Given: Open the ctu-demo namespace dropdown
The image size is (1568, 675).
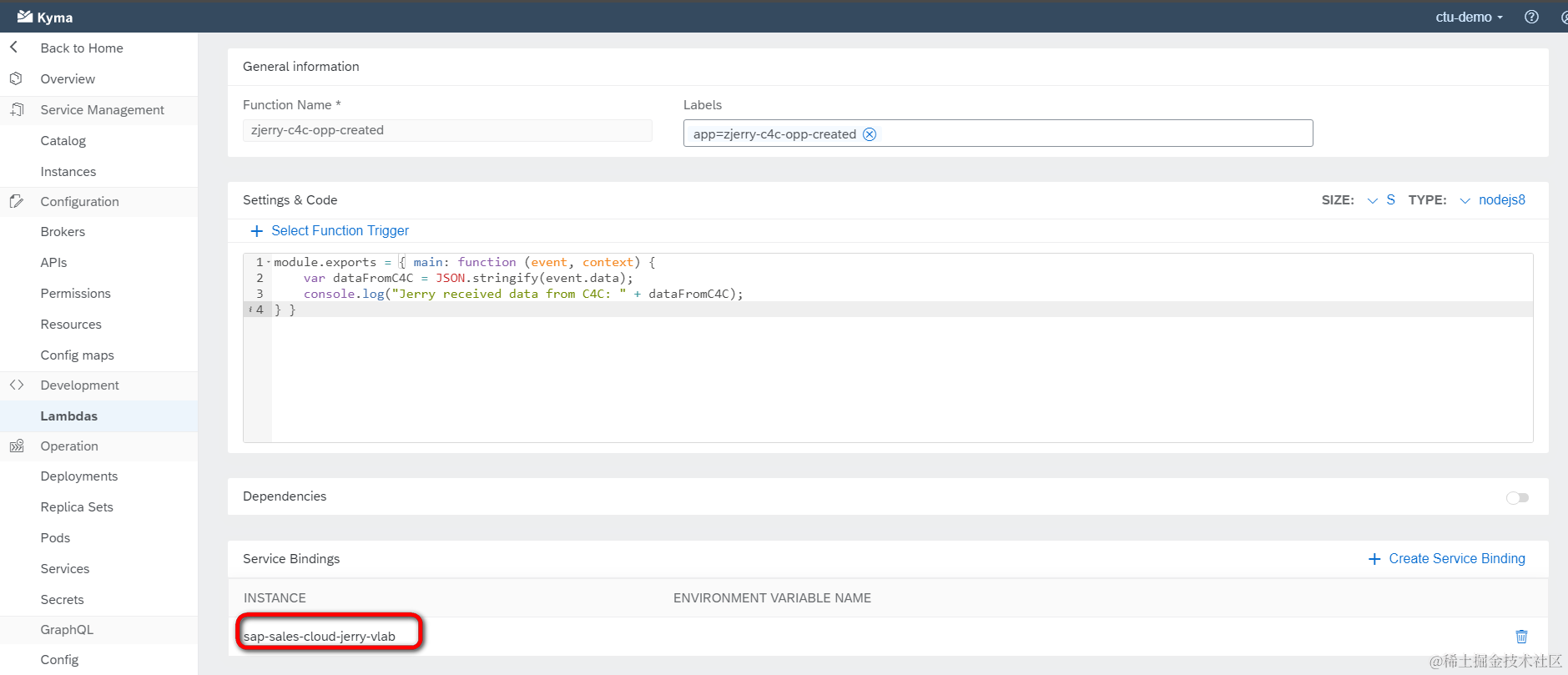Looking at the screenshot, I should (x=1469, y=17).
